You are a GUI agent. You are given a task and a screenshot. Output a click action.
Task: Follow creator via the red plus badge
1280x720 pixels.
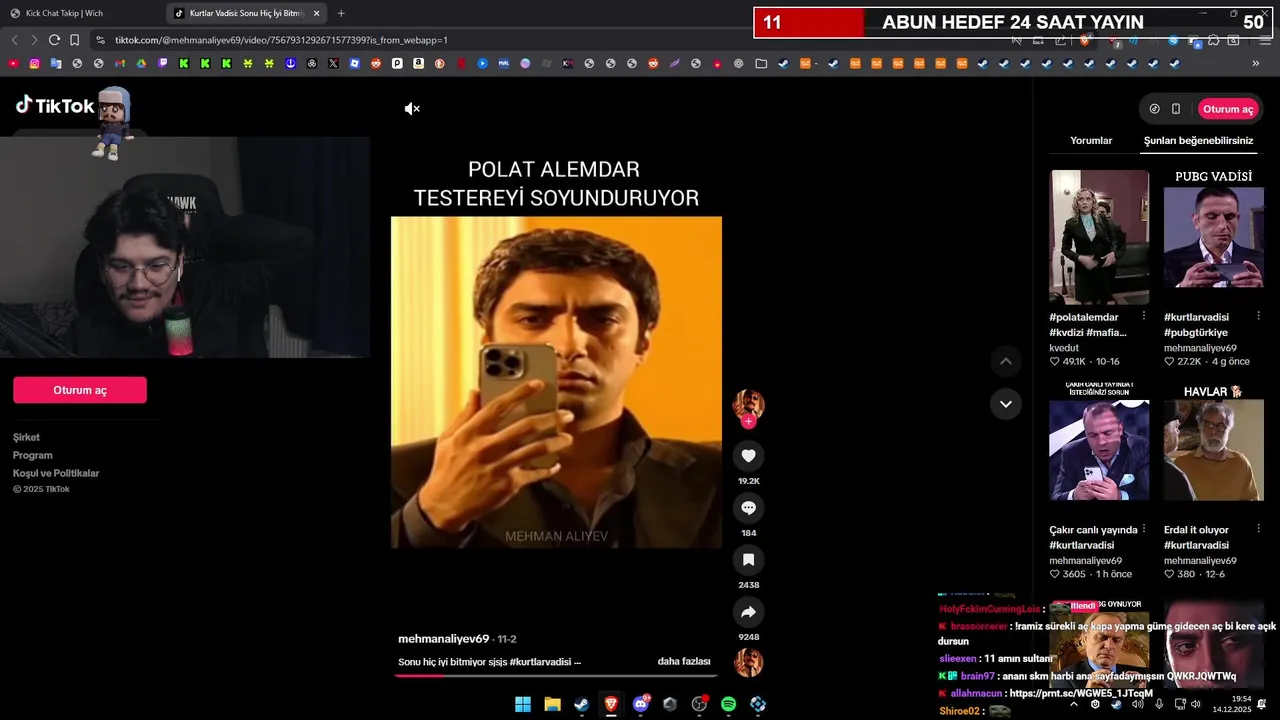[748, 422]
